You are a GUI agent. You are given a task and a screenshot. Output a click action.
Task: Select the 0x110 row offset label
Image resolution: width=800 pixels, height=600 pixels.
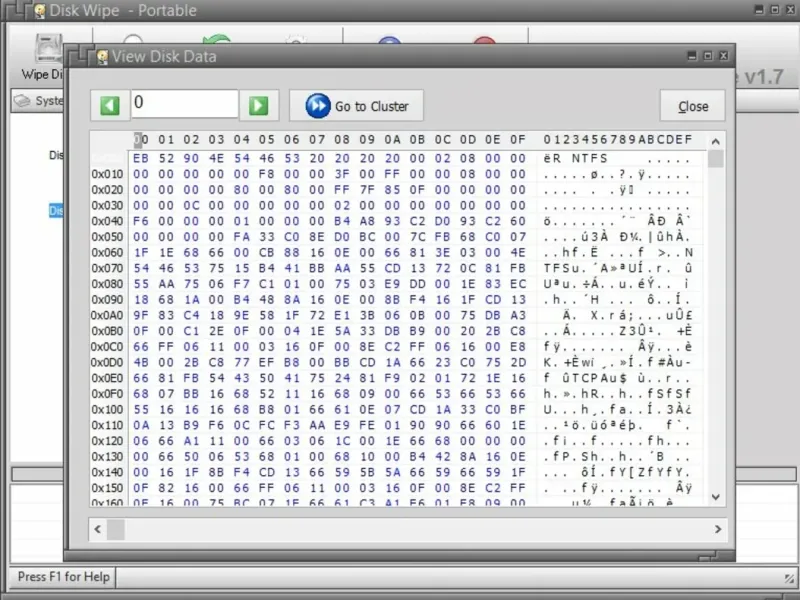click(107, 426)
